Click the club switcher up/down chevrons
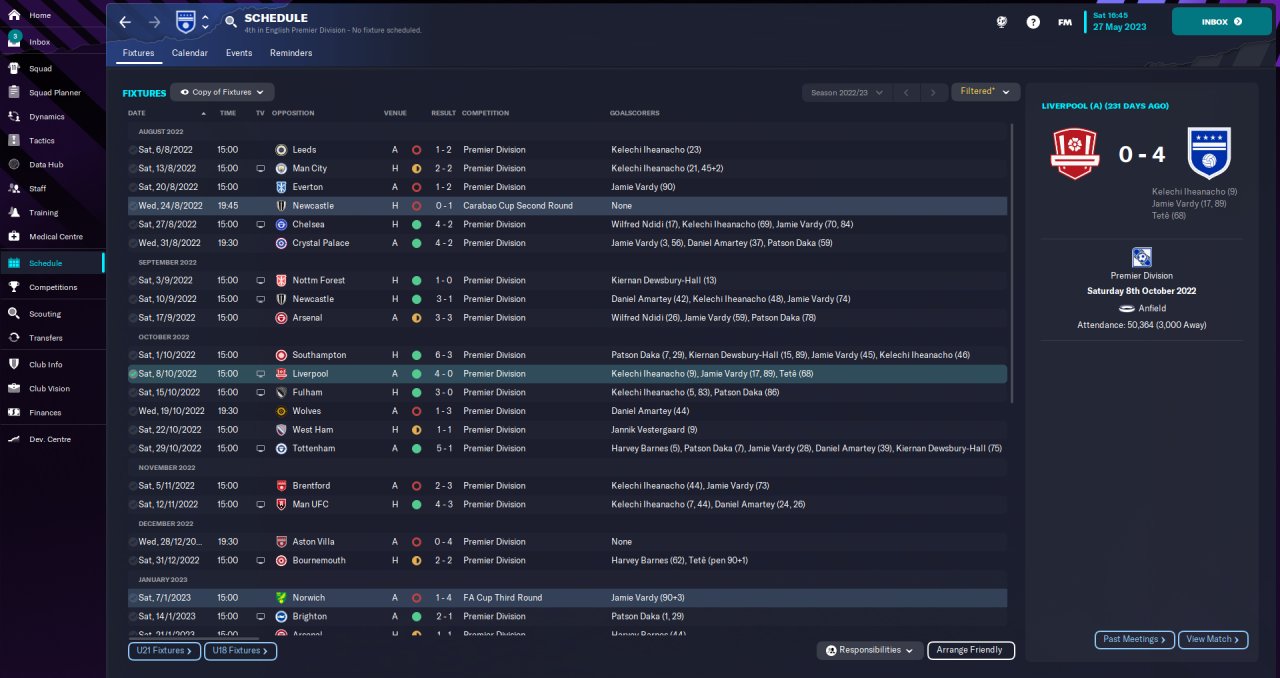The image size is (1280, 678). tap(206, 22)
